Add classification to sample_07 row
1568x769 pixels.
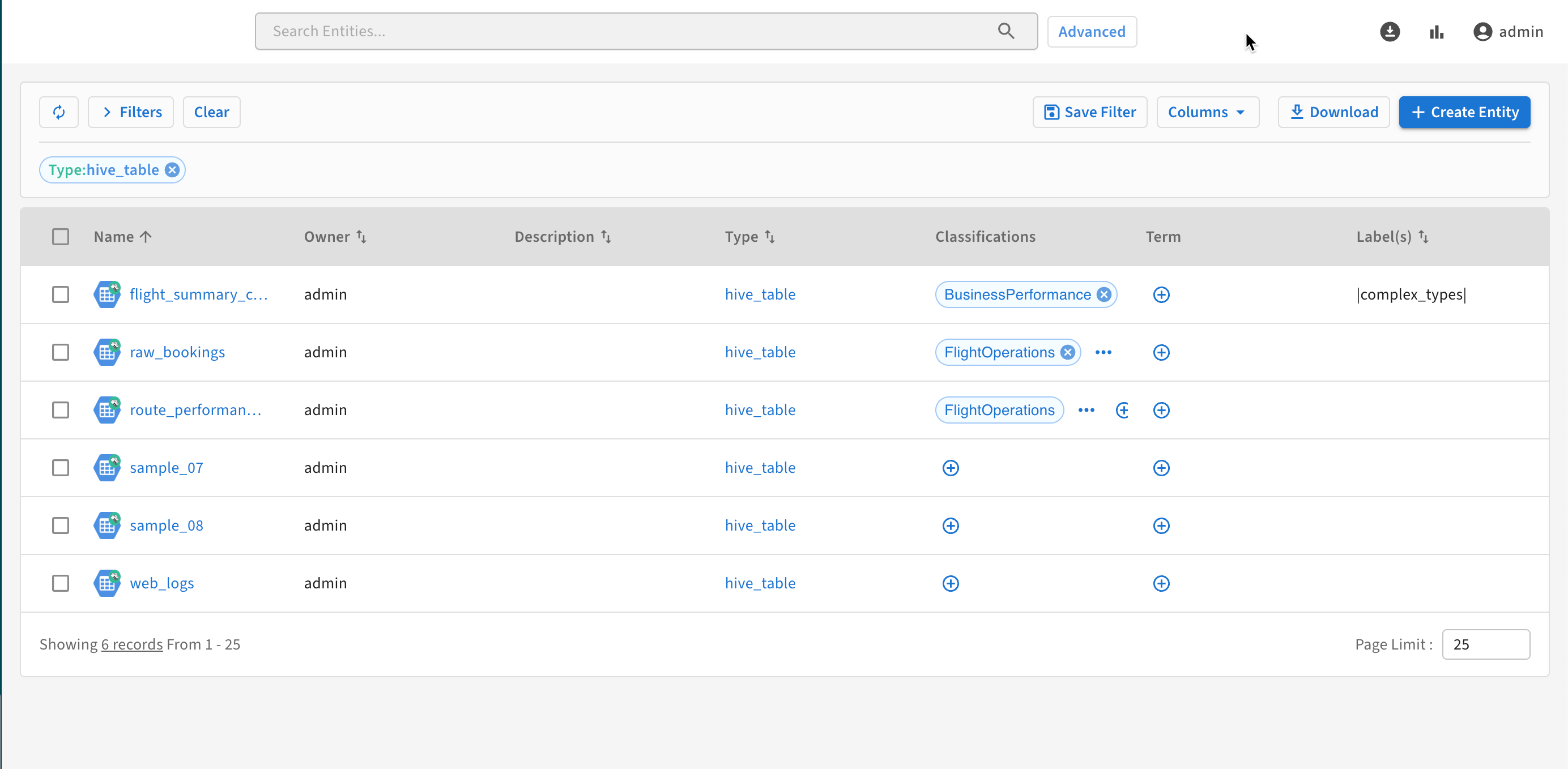tap(950, 468)
